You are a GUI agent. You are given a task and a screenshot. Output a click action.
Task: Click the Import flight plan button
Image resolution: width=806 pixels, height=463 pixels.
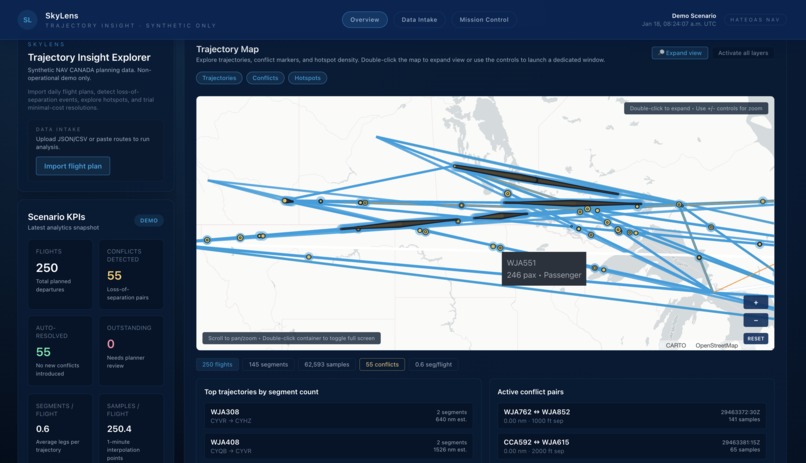click(73, 166)
